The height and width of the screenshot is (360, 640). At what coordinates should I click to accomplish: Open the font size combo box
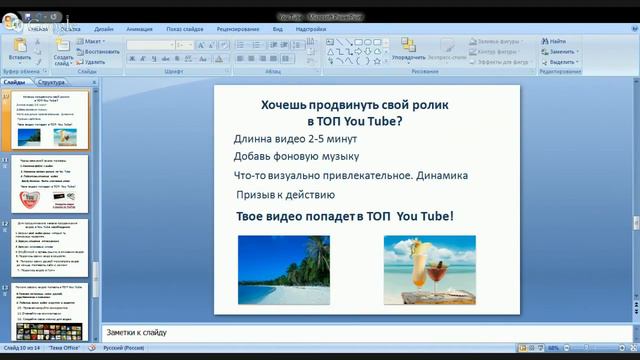pos(184,45)
